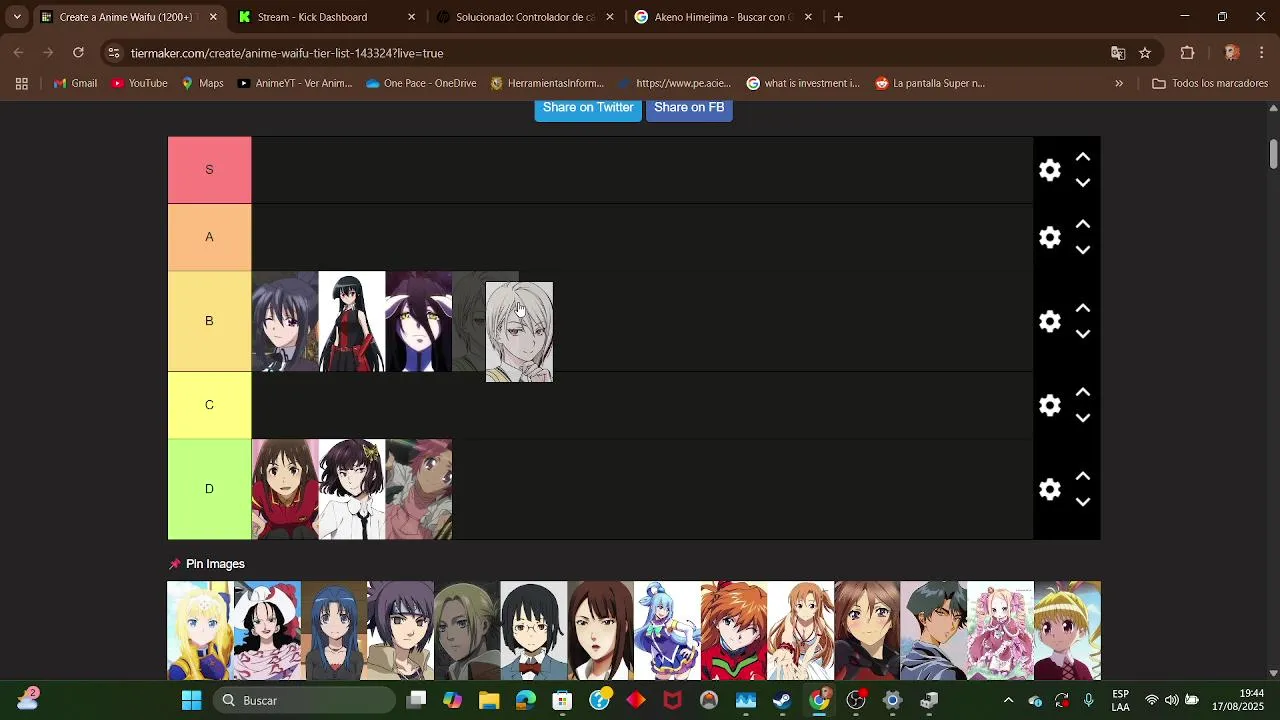Image resolution: width=1280 pixels, height=720 pixels.
Task: Click the taskbar Buscar search box
Action: tap(304, 700)
